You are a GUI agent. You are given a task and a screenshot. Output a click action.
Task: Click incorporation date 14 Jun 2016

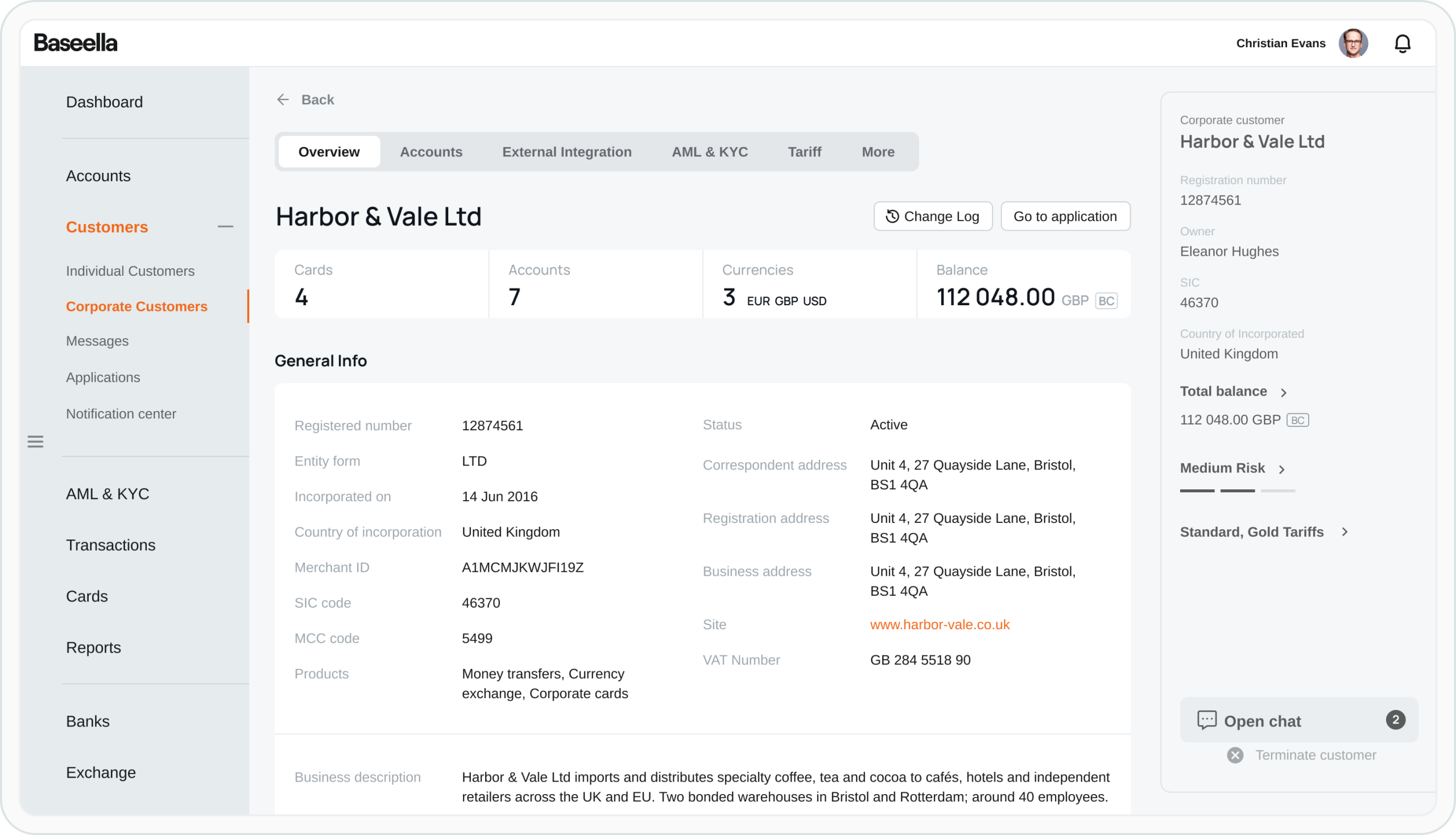[500, 497]
